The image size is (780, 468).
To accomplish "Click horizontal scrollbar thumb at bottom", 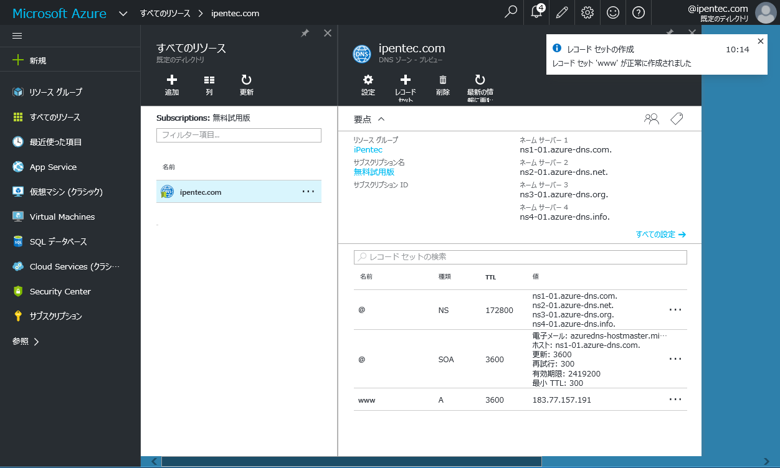I will pyautogui.click(x=351, y=462).
